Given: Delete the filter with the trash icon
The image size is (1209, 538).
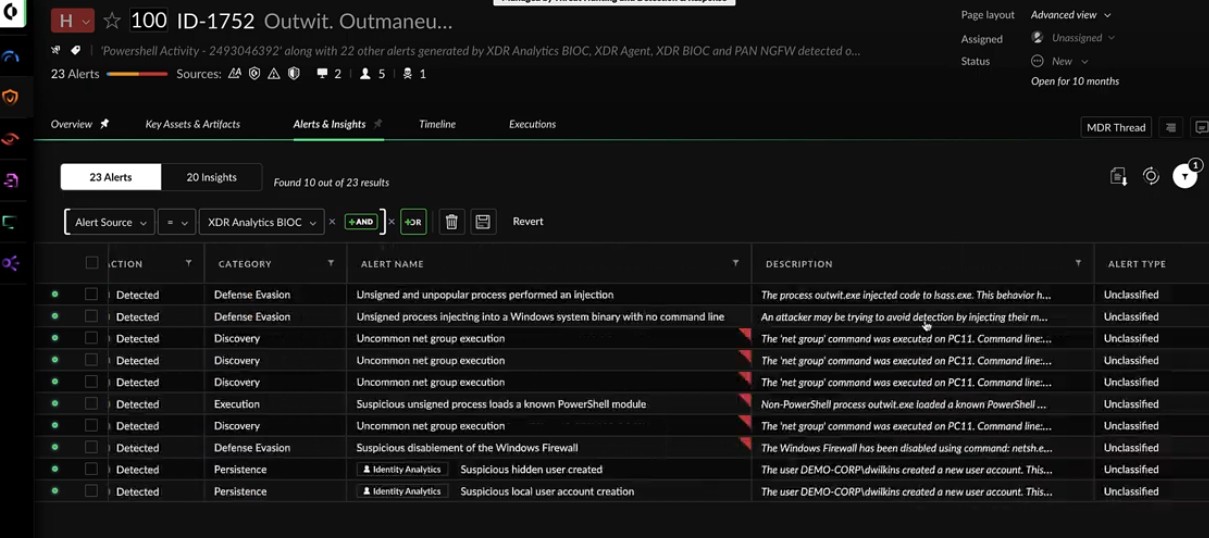Looking at the screenshot, I should pyautogui.click(x=451, y=222).
